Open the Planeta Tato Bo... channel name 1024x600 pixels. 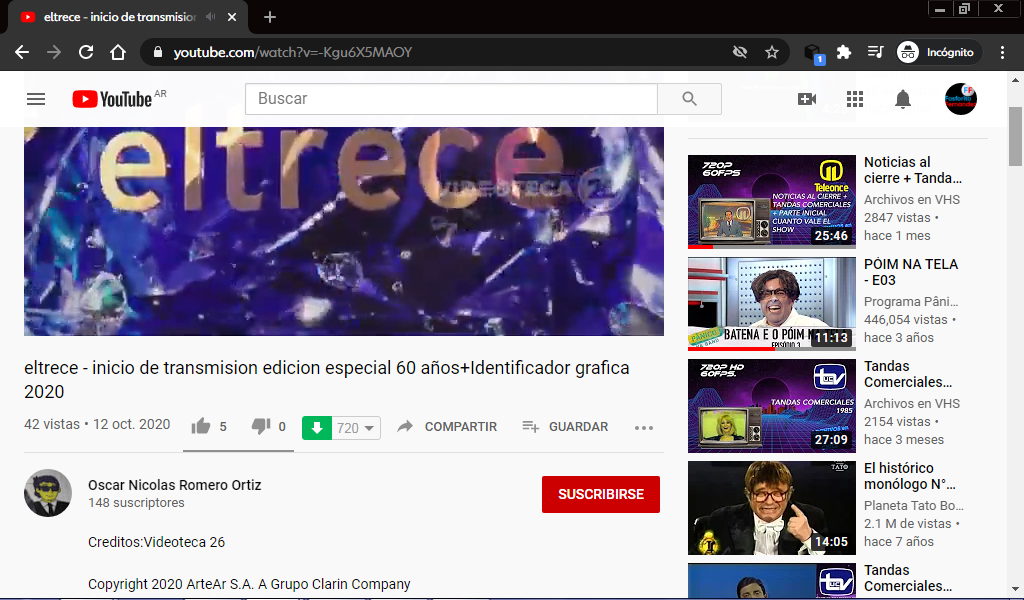coord(914,505)
